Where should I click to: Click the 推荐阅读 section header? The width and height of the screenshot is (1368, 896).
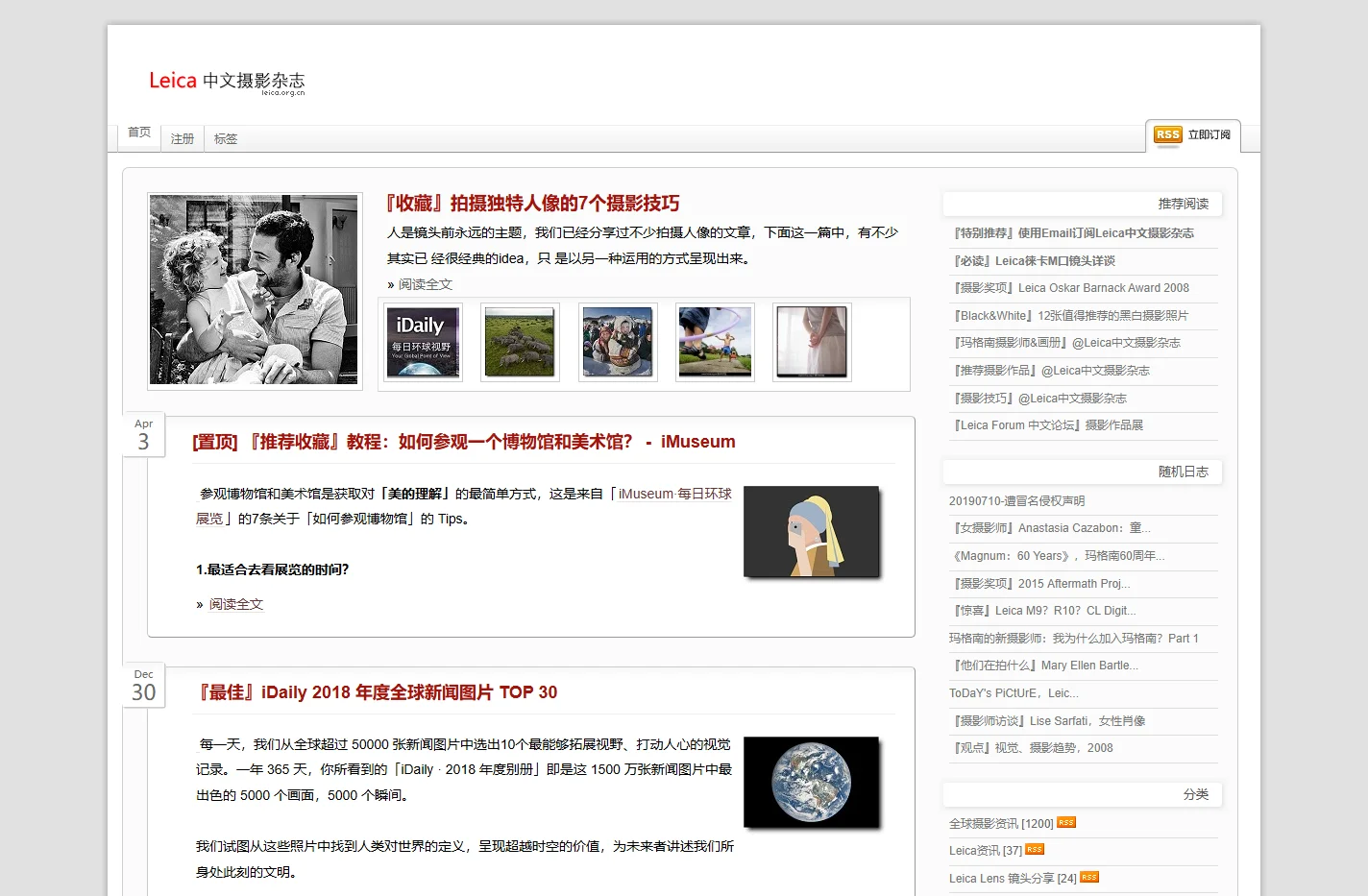[x=1083, y=204]
